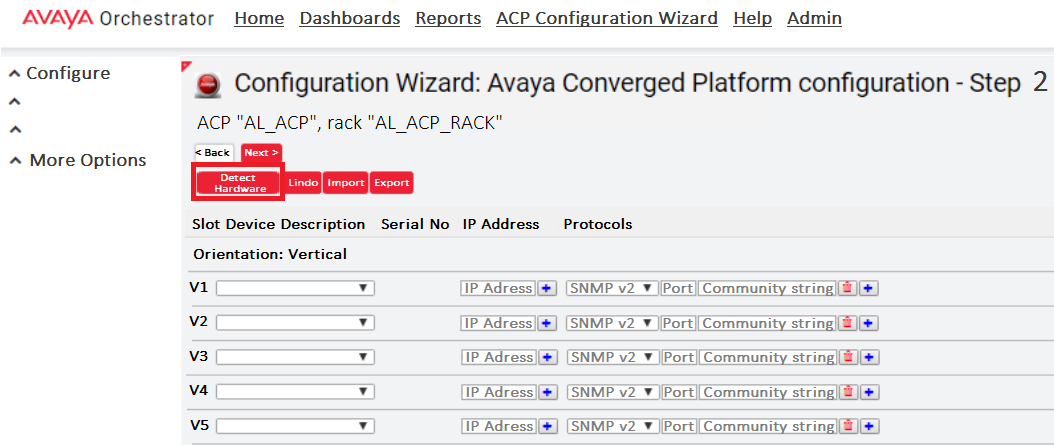Viewport: 1054px width, 445px height.
Task: Add IP address for slot V1
Action: [546, 288]
